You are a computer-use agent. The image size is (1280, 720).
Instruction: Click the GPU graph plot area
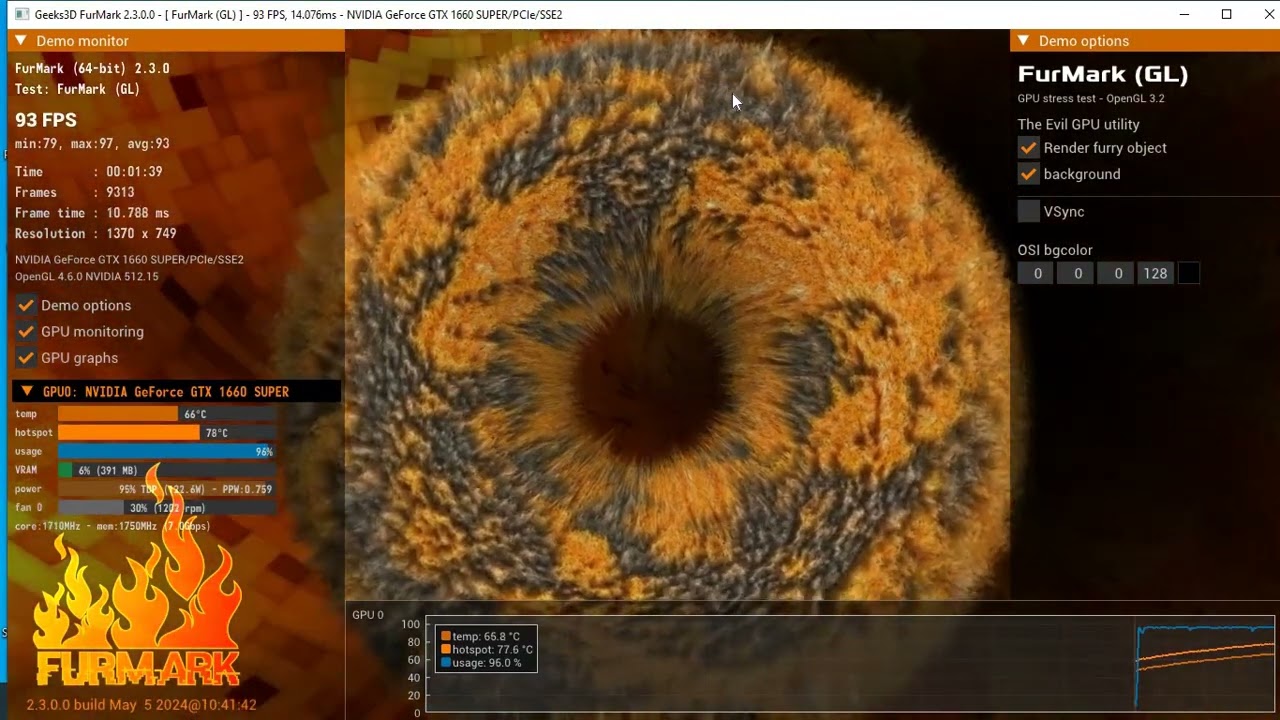click(850, 664)
